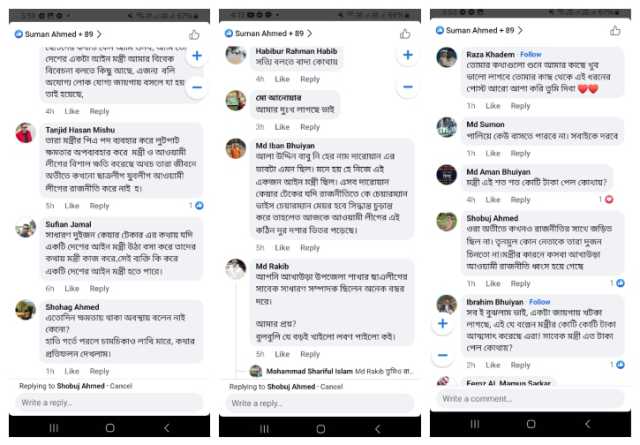The height and width of the screenshot is (445, 640).
Task: Tap the Android back button in the right screenshot
Action: point(587,424)
